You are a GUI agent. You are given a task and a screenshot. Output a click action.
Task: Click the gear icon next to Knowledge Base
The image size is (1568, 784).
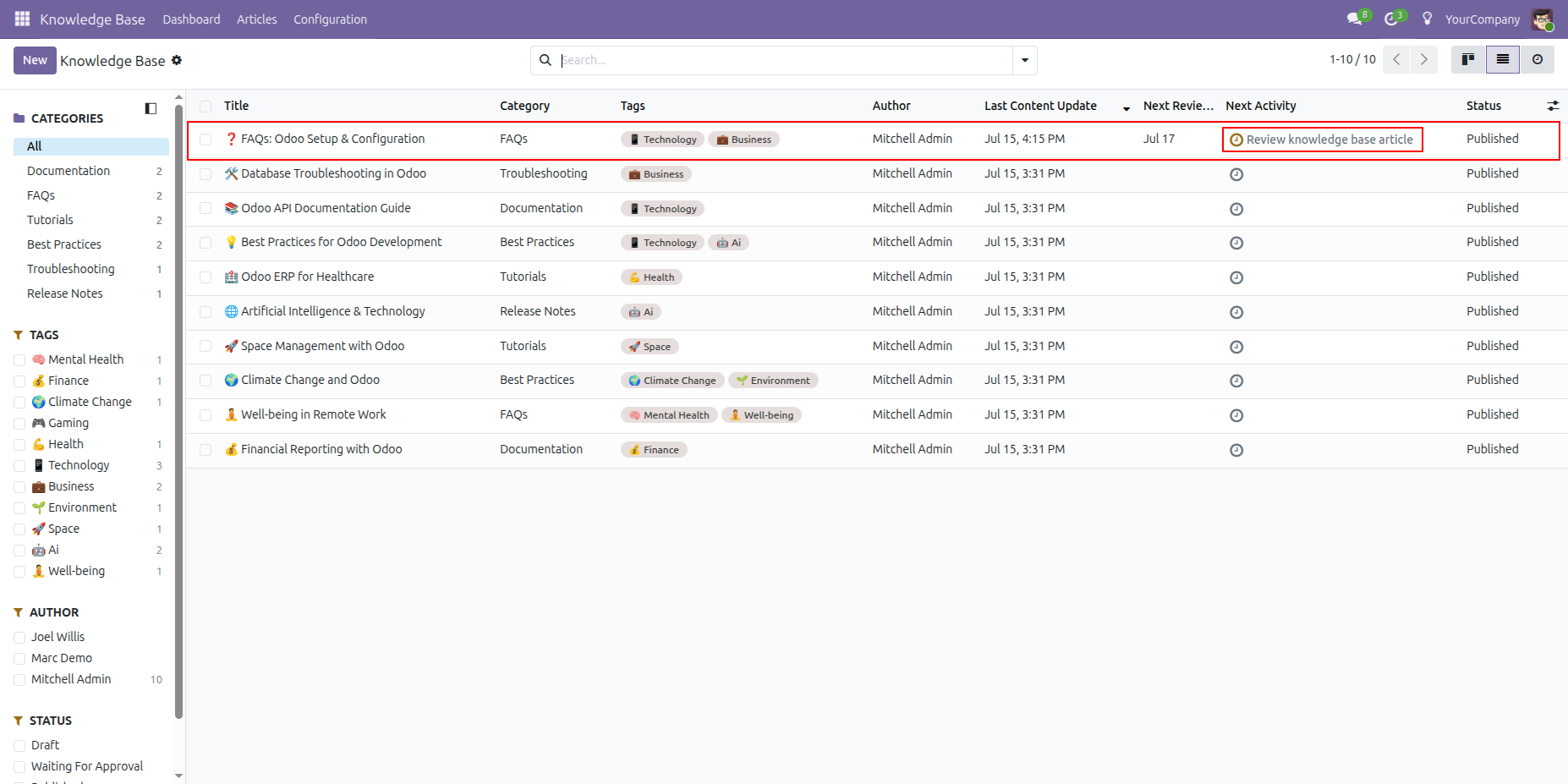pyautogui.click(x=177, y=60)
